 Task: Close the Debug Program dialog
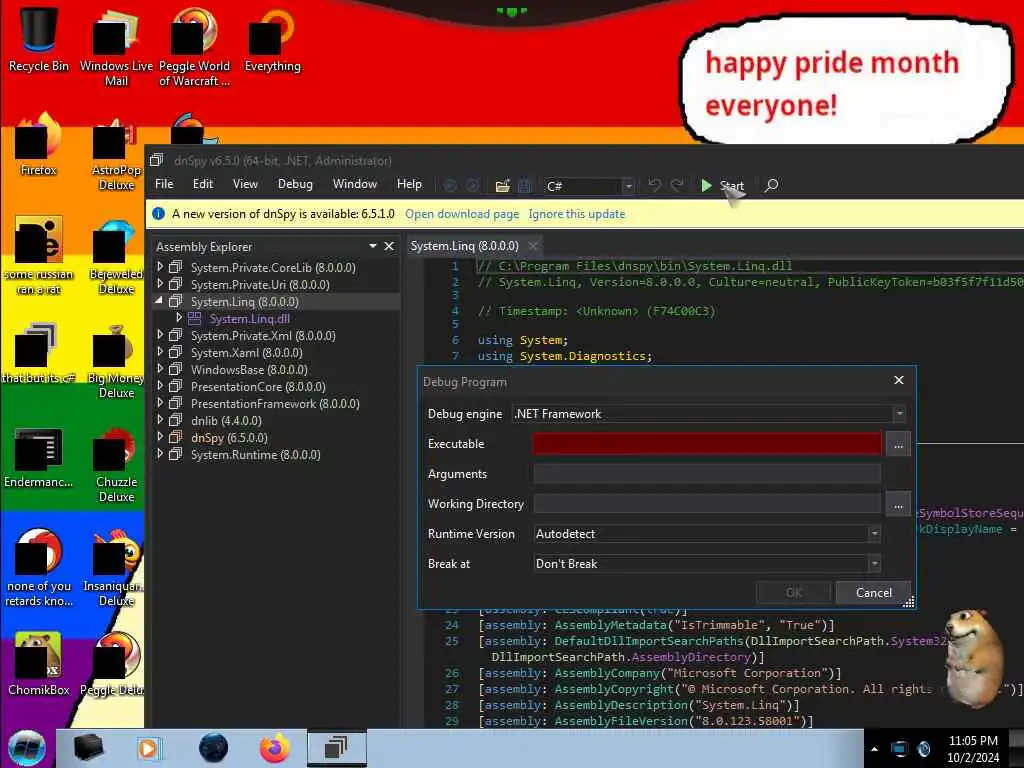[x=899, y=380]
